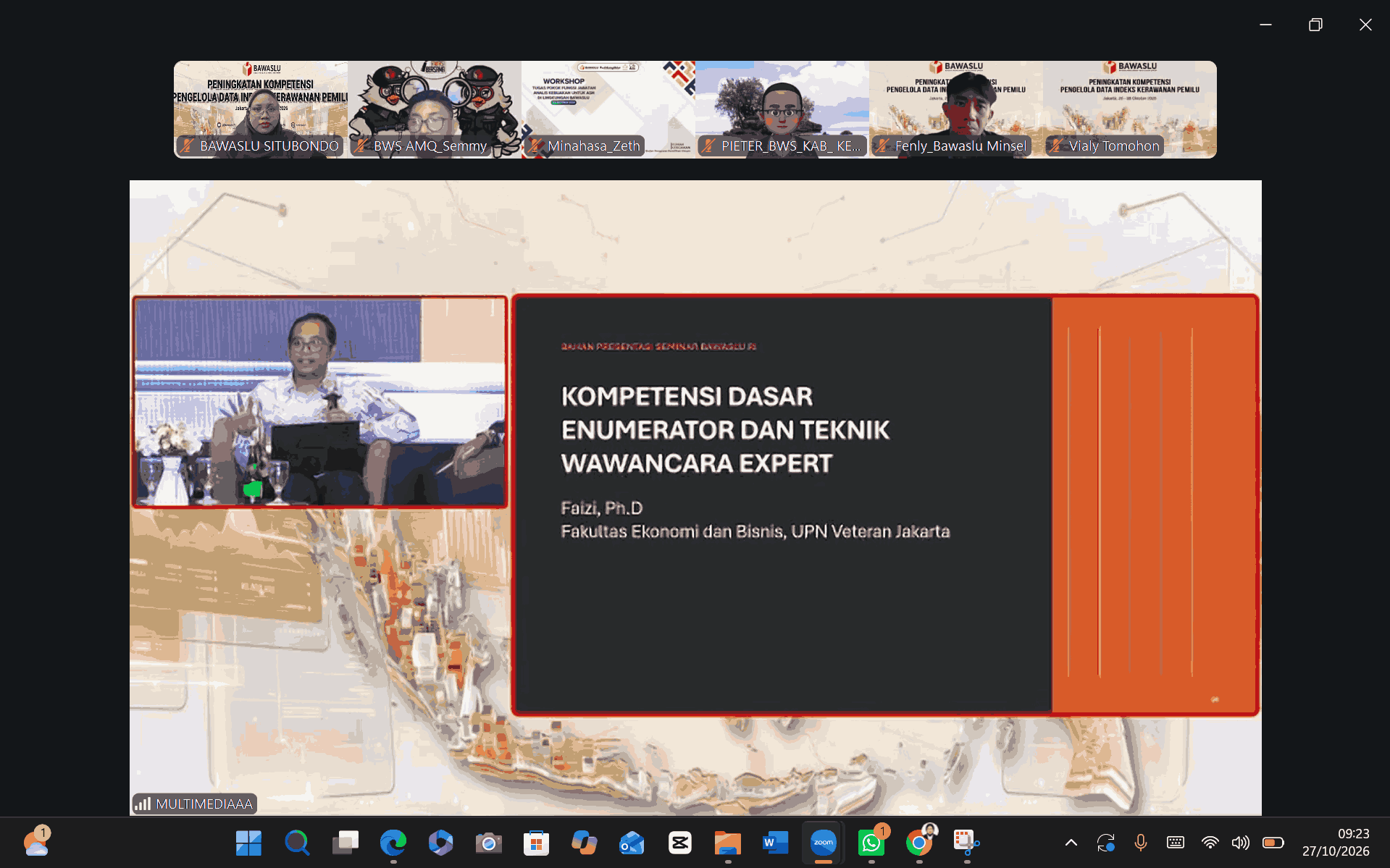The height and width of the screenshot is (868, 1390).
Task: Open the touch keyboard from the tray
Action: 1176,843
